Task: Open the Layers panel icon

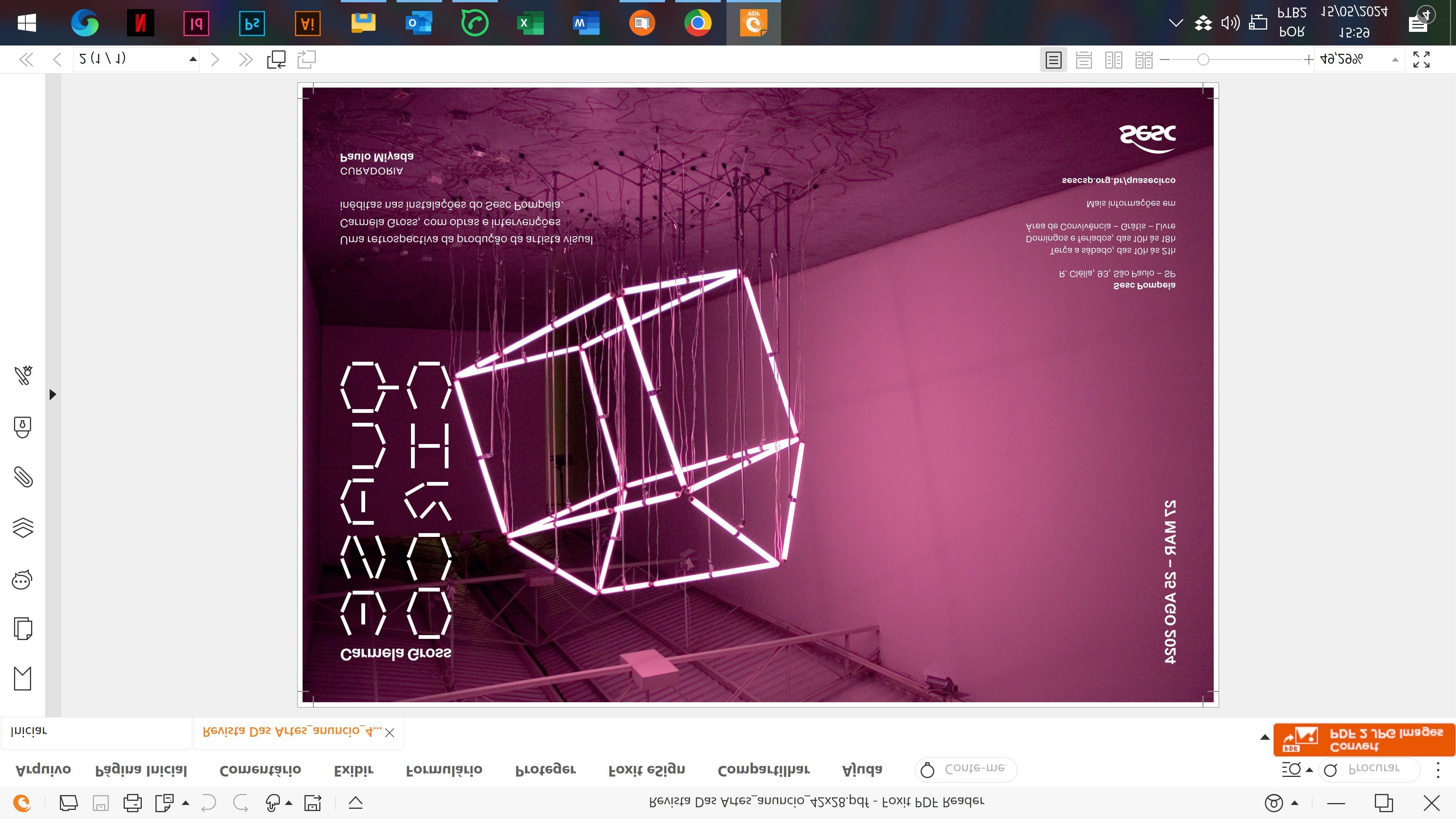Action: (23, 528)
